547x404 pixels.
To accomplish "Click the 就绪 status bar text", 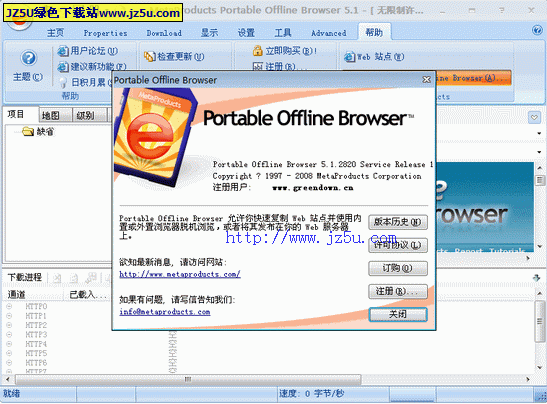I will tap(12, 394).
